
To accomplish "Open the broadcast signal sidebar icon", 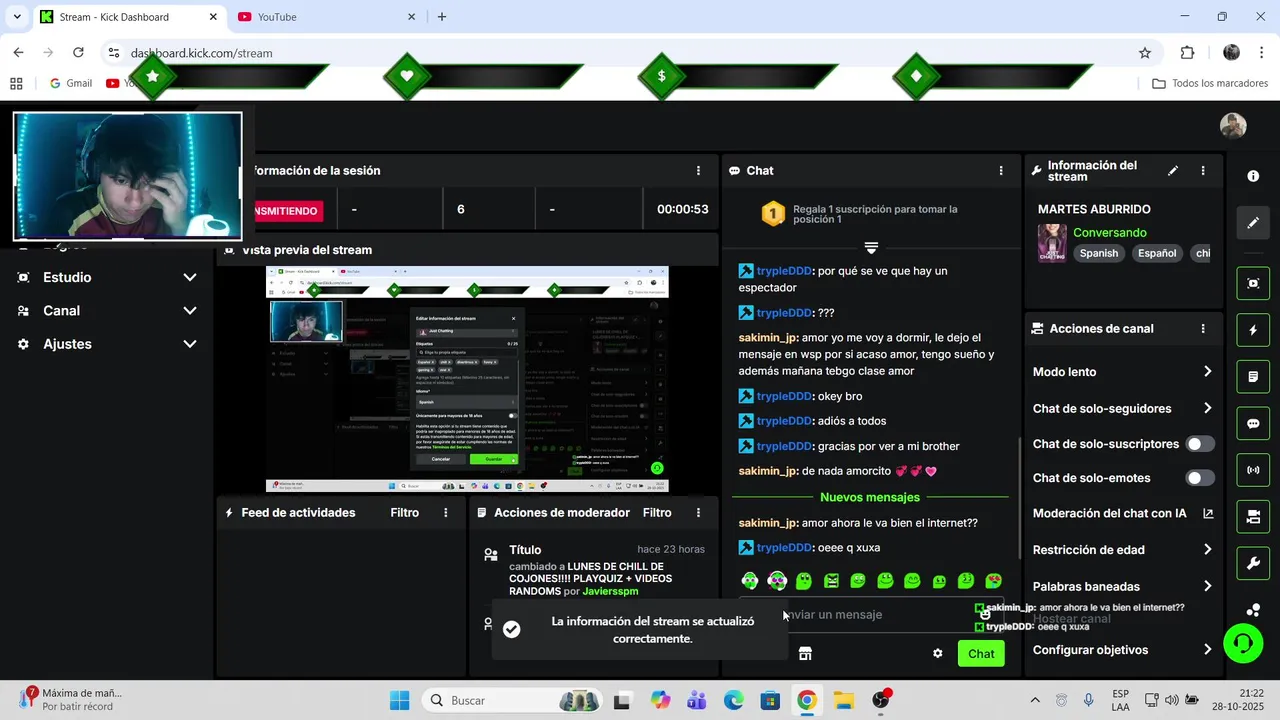I will (1253, 470).
